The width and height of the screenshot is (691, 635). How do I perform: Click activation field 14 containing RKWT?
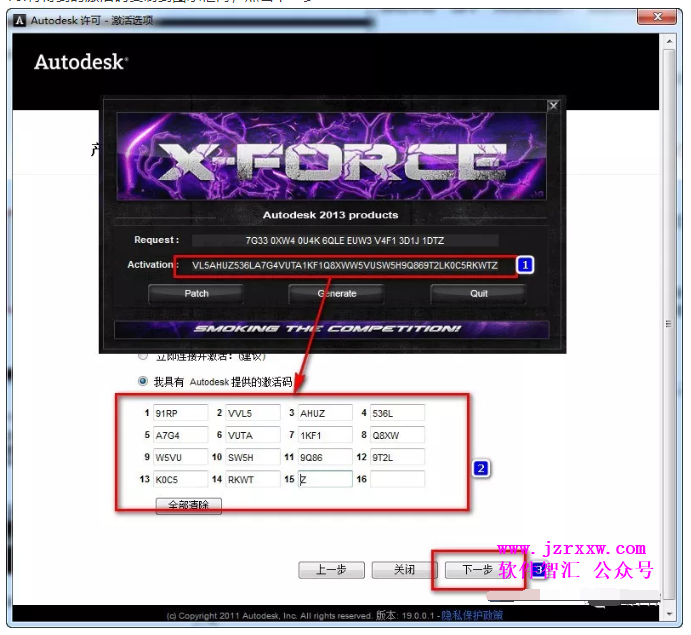pos(253,479)
